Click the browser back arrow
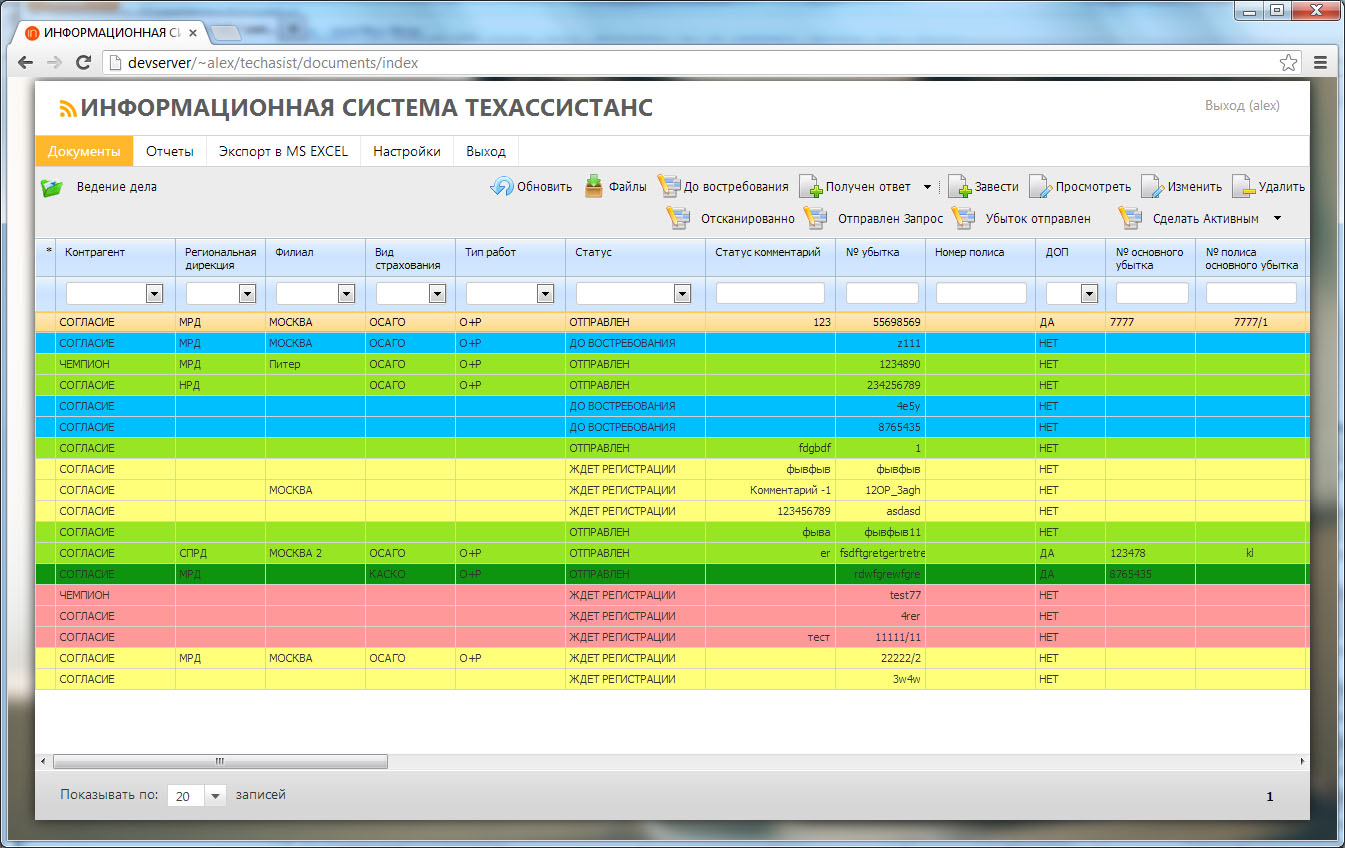This screenshot has width=1345, height=848. 26,63
